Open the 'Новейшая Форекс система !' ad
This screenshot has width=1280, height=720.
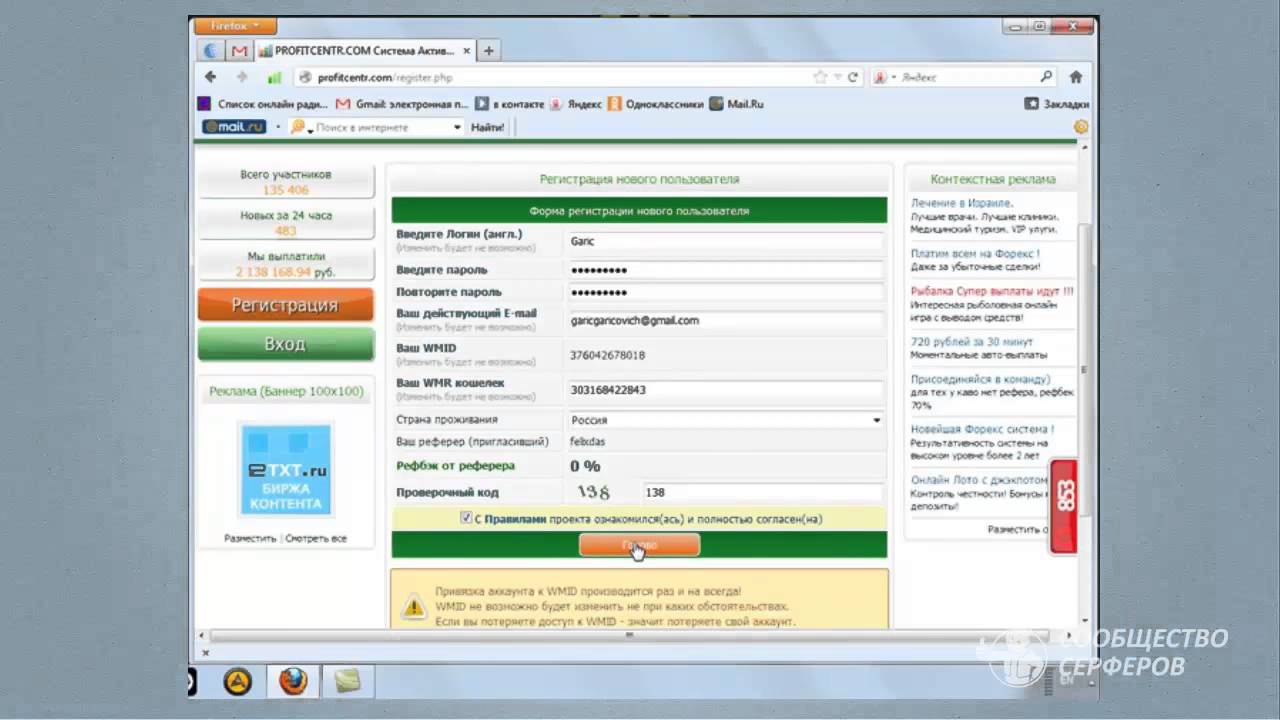(x=982, y=430)
